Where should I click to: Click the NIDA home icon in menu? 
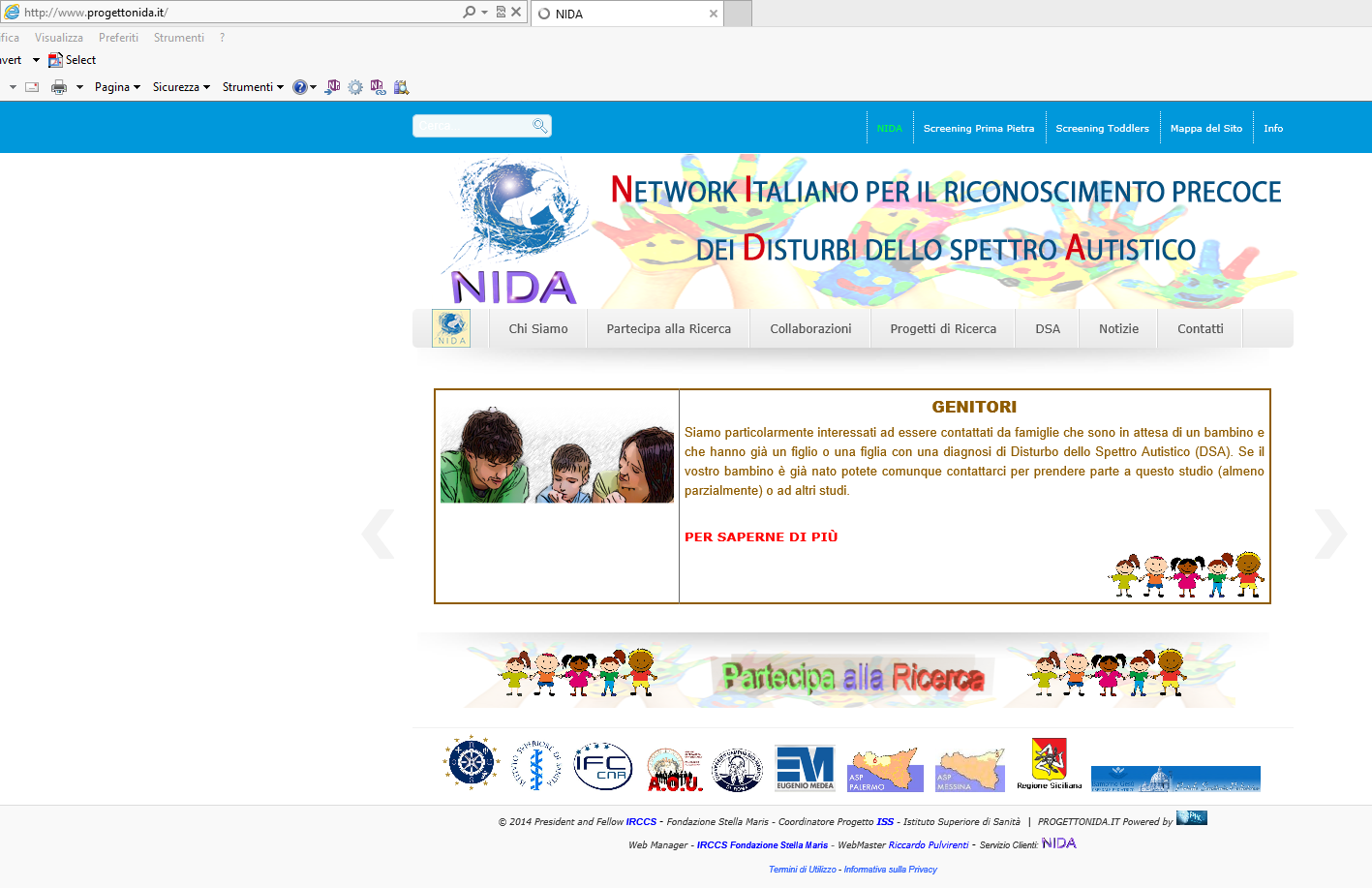pos(451,328)
